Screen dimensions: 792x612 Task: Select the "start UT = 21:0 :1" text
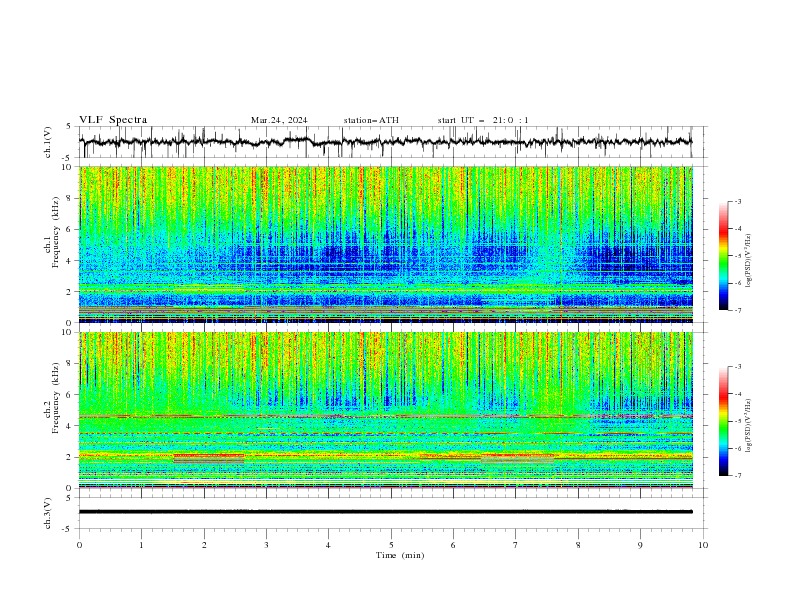click(x=483, y=120)
